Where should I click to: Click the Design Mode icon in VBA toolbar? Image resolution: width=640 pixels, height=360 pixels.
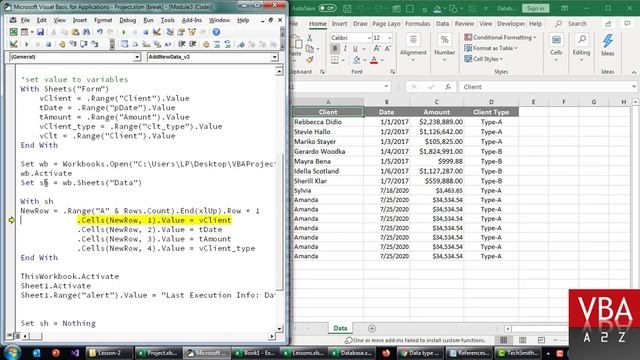157,32
